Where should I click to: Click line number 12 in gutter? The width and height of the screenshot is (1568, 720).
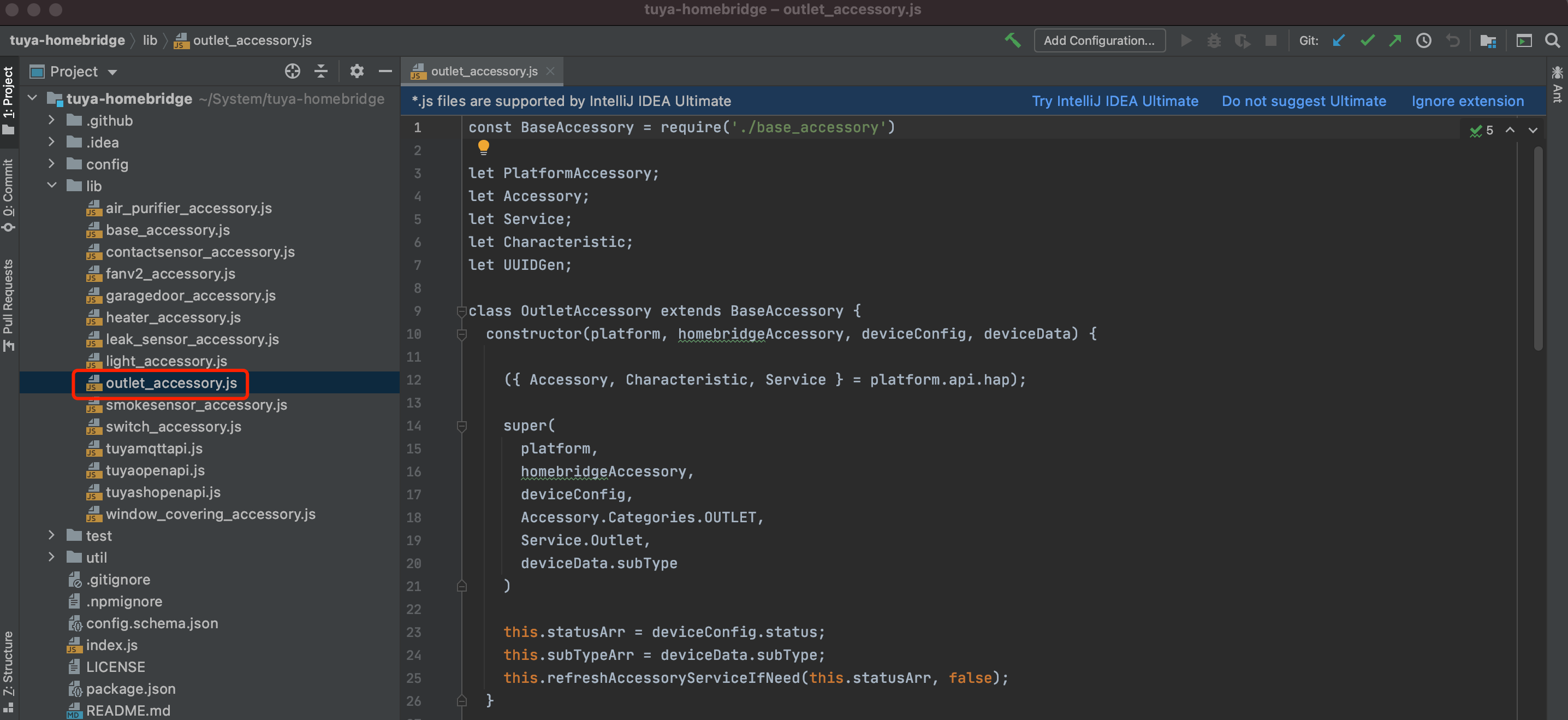click(414, 380)
